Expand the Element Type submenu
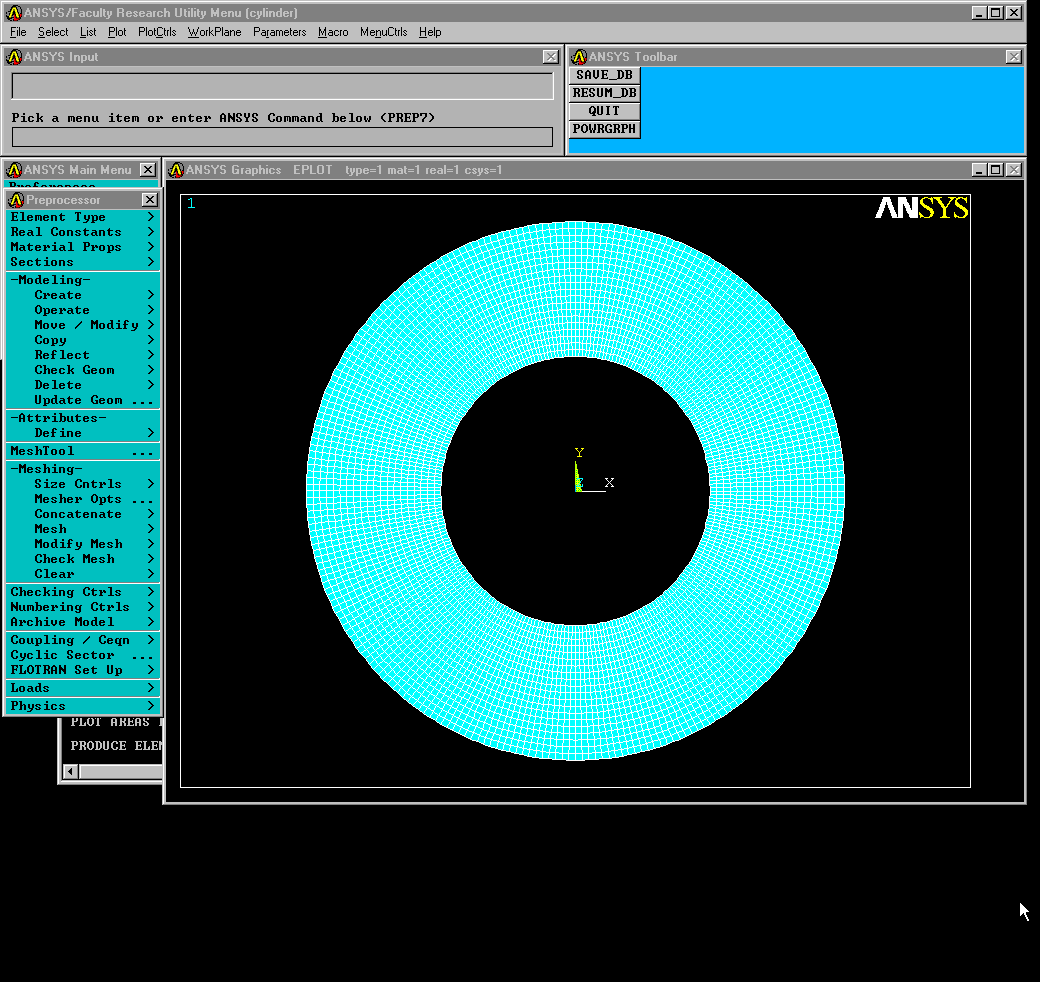The image size is (1040, 982). tap(82, 217)
